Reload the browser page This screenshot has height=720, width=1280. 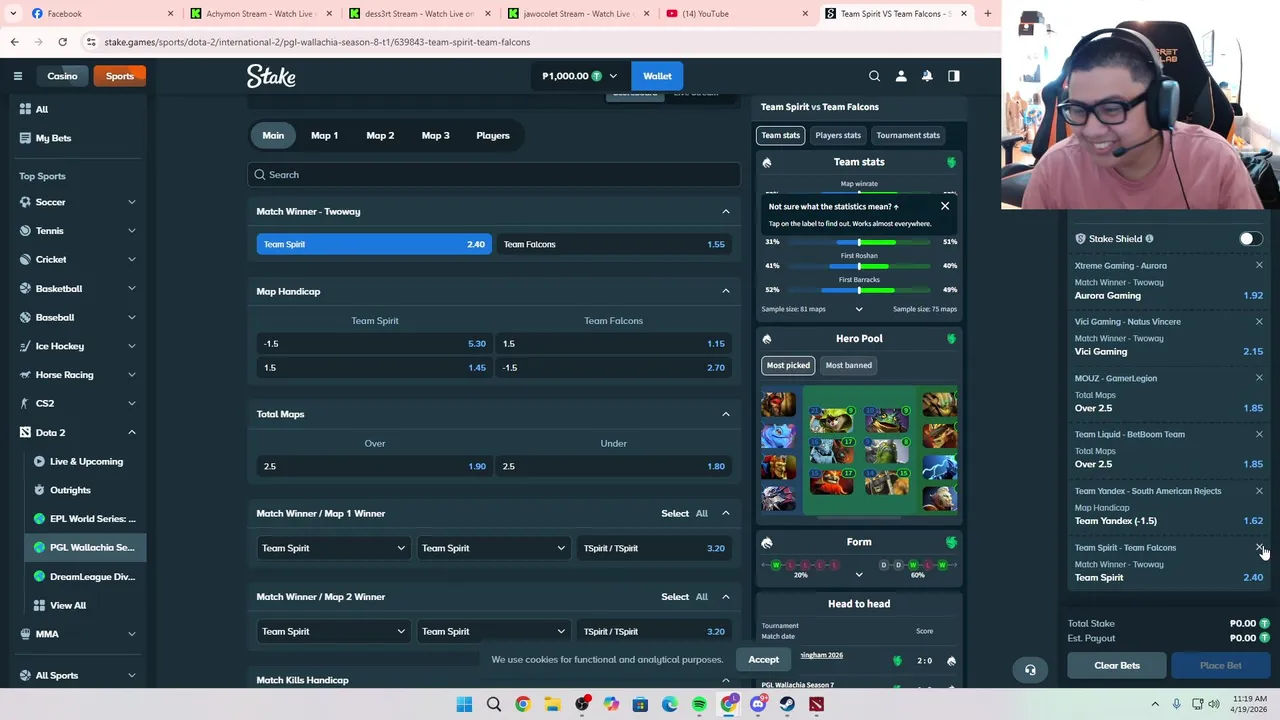(62, 42)
